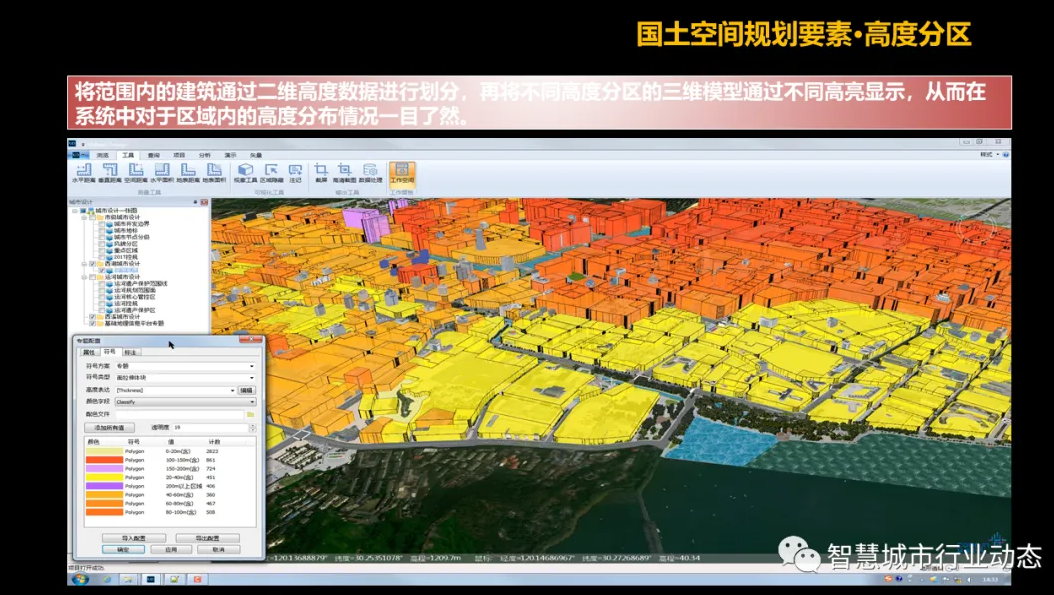Open the 数据处理 data processing tool
Screen dimensions: 1054x595
[x=370, y=173]
